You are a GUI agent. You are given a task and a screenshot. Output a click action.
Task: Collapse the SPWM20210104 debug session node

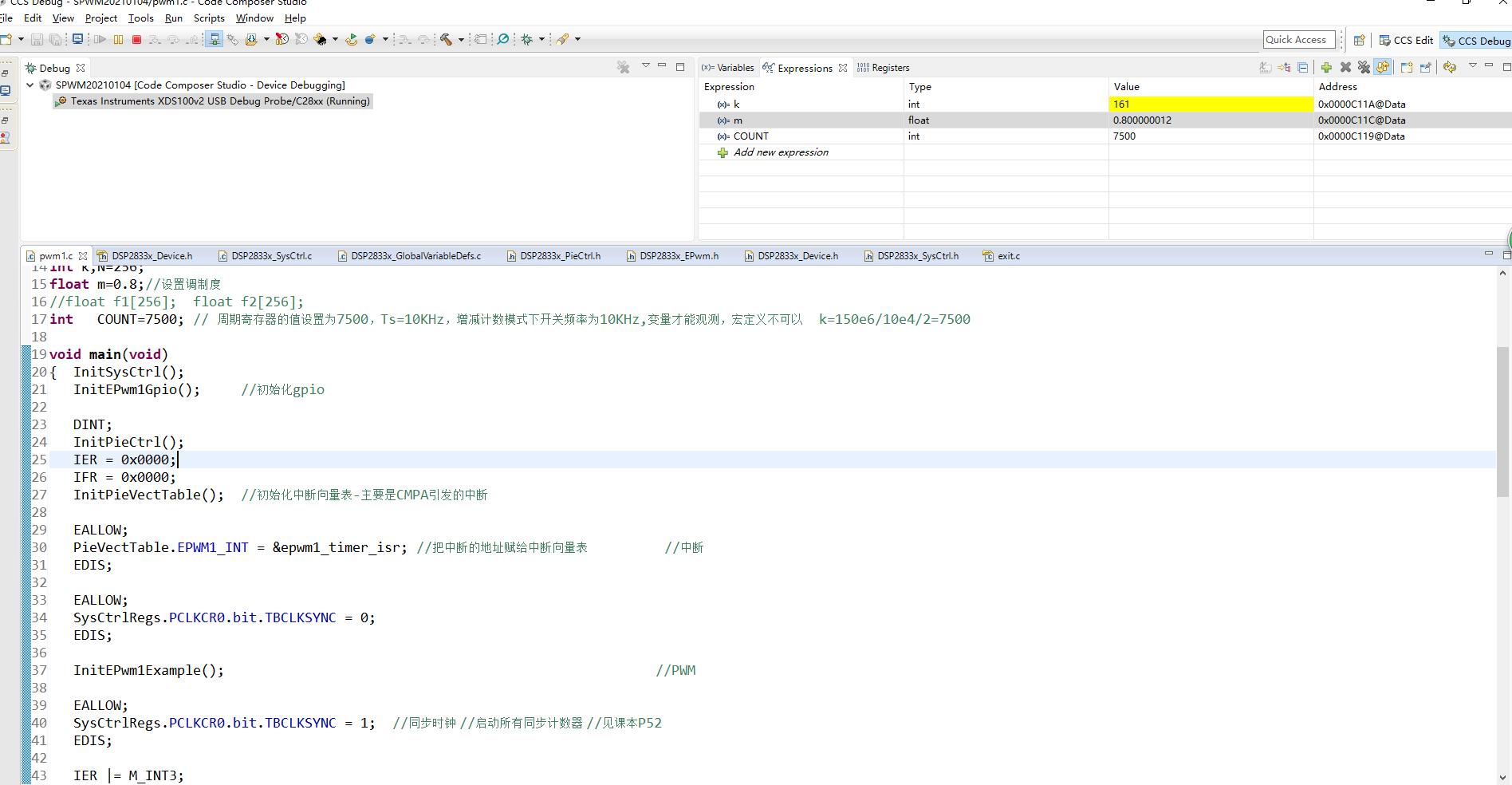(x=30, y=85)
